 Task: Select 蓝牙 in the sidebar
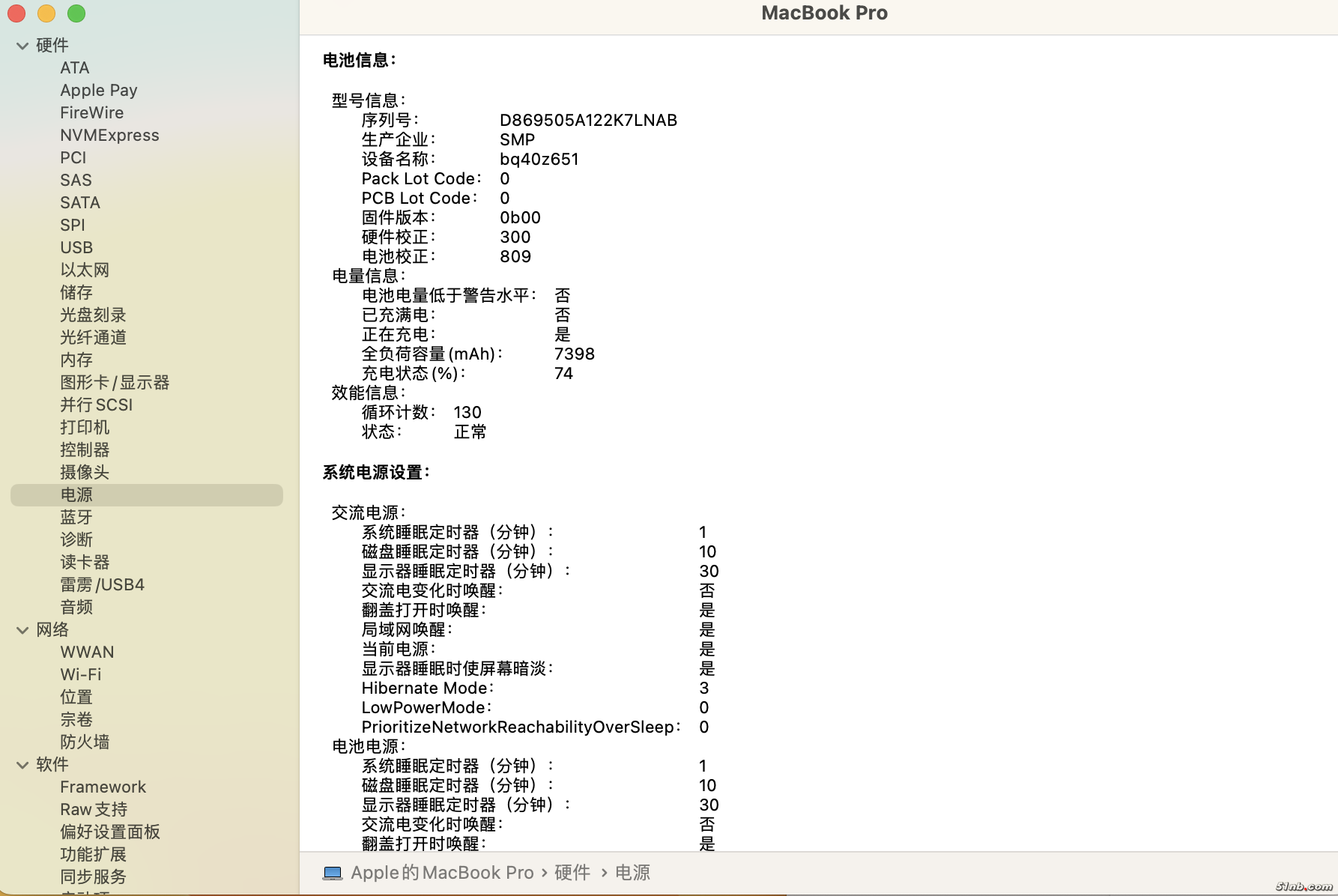coord(76,517)
